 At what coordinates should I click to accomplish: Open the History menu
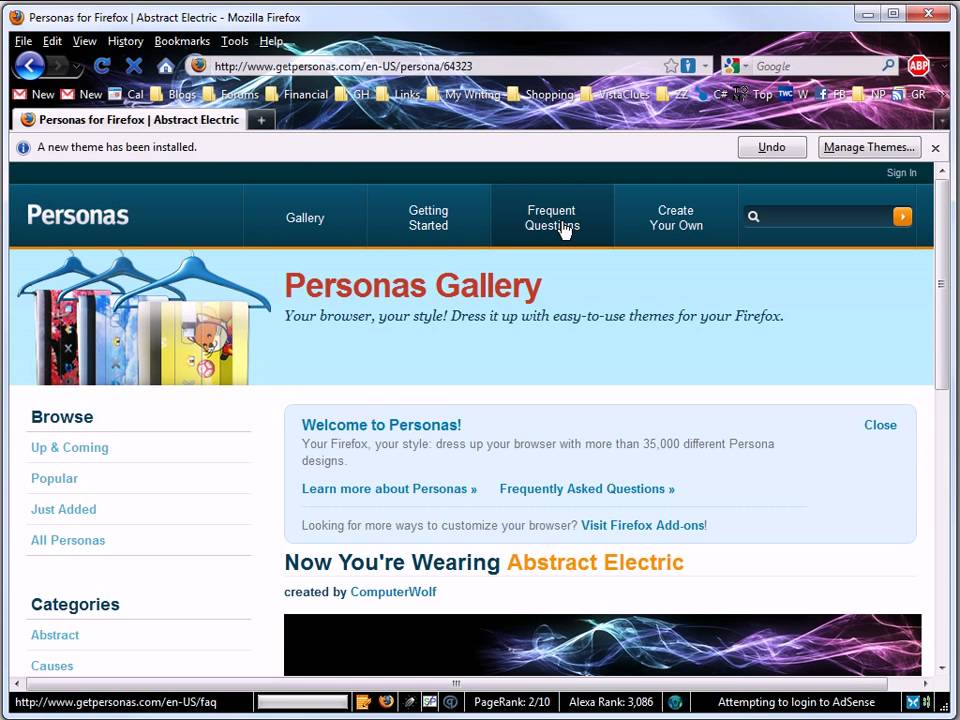coord(126,41)
